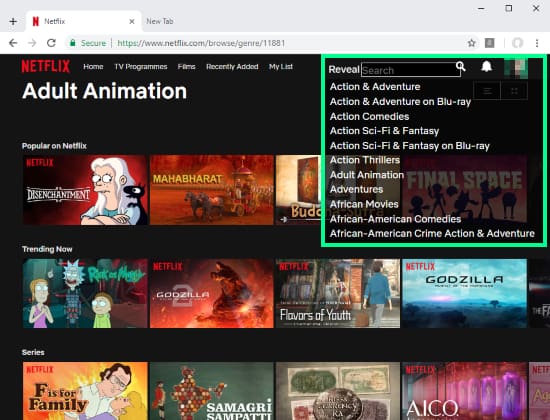Screen dimensions: 550x420
Task: Pick Adult Animation in genre list
Action: point(367,175)
